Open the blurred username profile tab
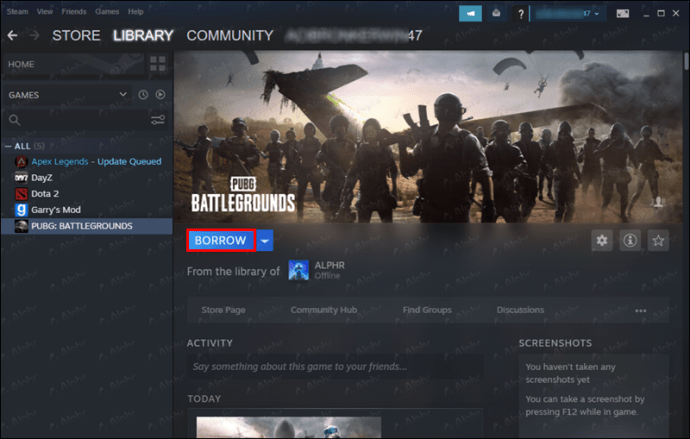Screen dimensions: 690x439 [353, 35]
